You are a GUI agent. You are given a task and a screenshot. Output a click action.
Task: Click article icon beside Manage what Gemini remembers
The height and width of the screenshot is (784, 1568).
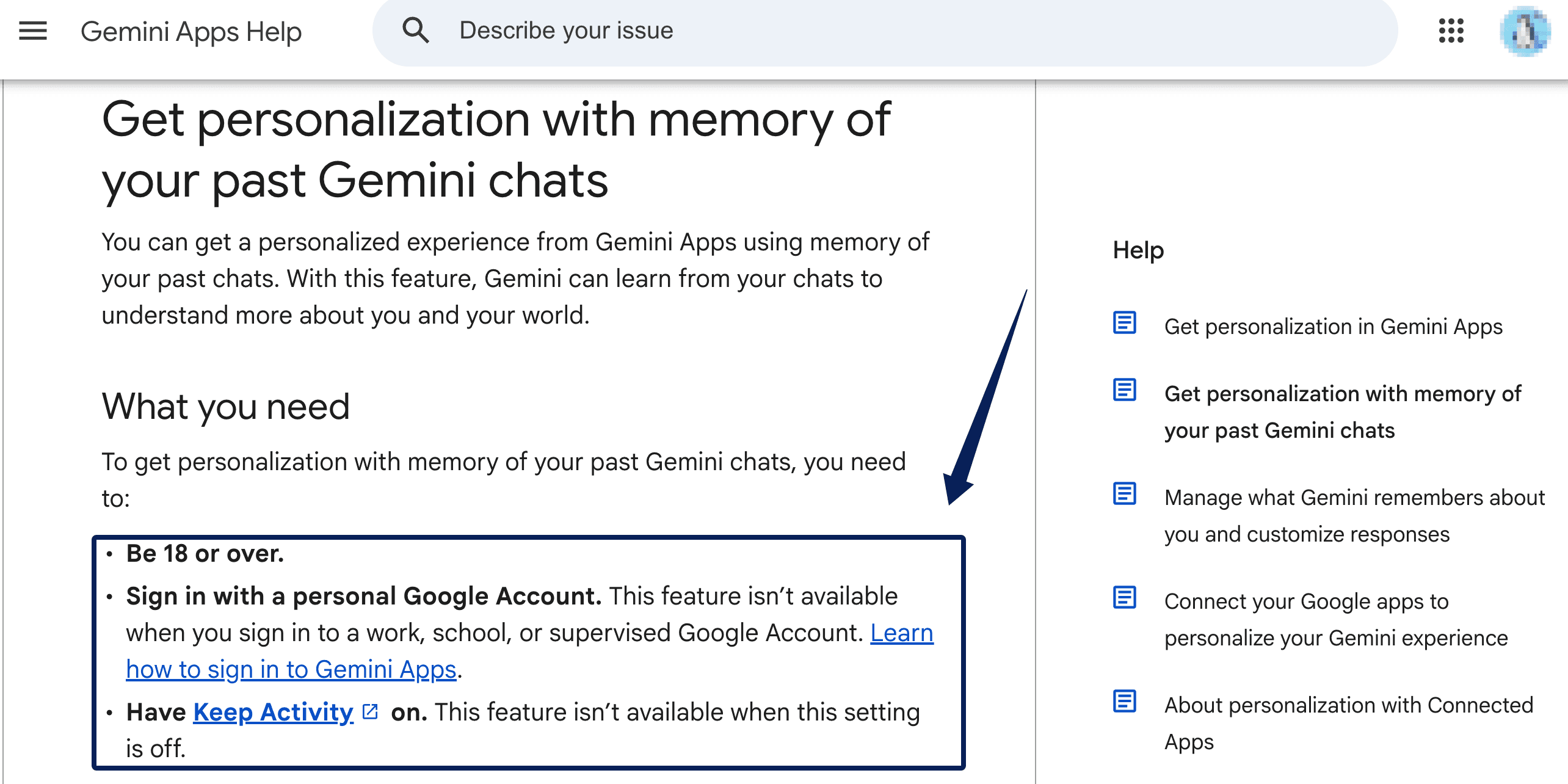coord(1125,493)
